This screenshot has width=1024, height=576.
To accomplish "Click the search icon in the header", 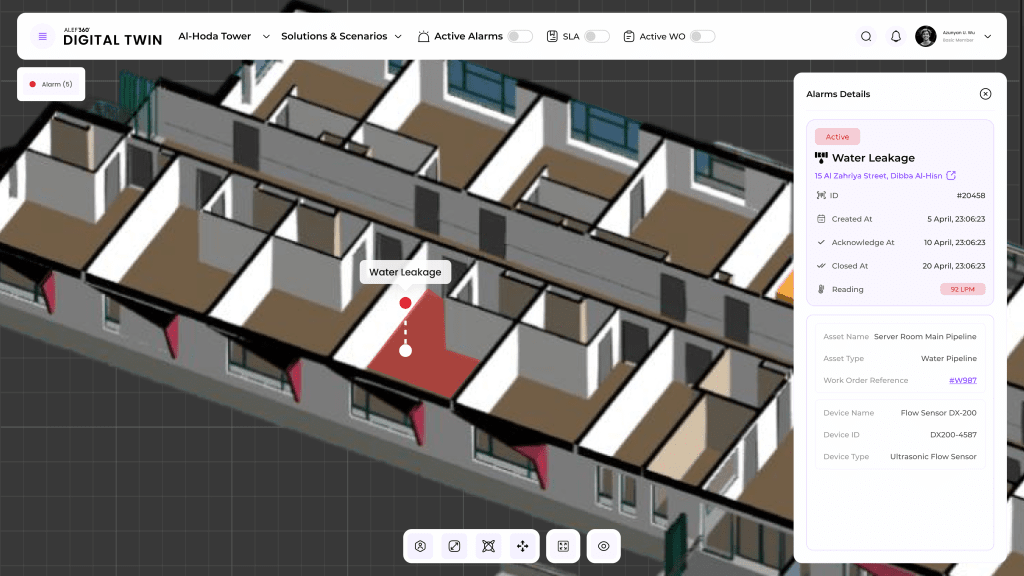I will (x=866, y=36).
